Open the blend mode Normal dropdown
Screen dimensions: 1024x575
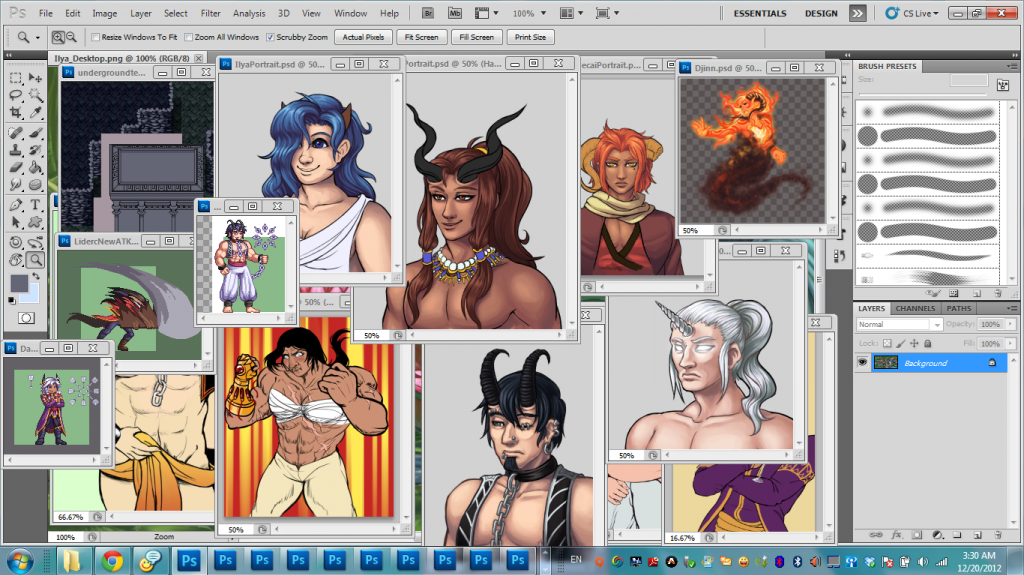[899, 324]
